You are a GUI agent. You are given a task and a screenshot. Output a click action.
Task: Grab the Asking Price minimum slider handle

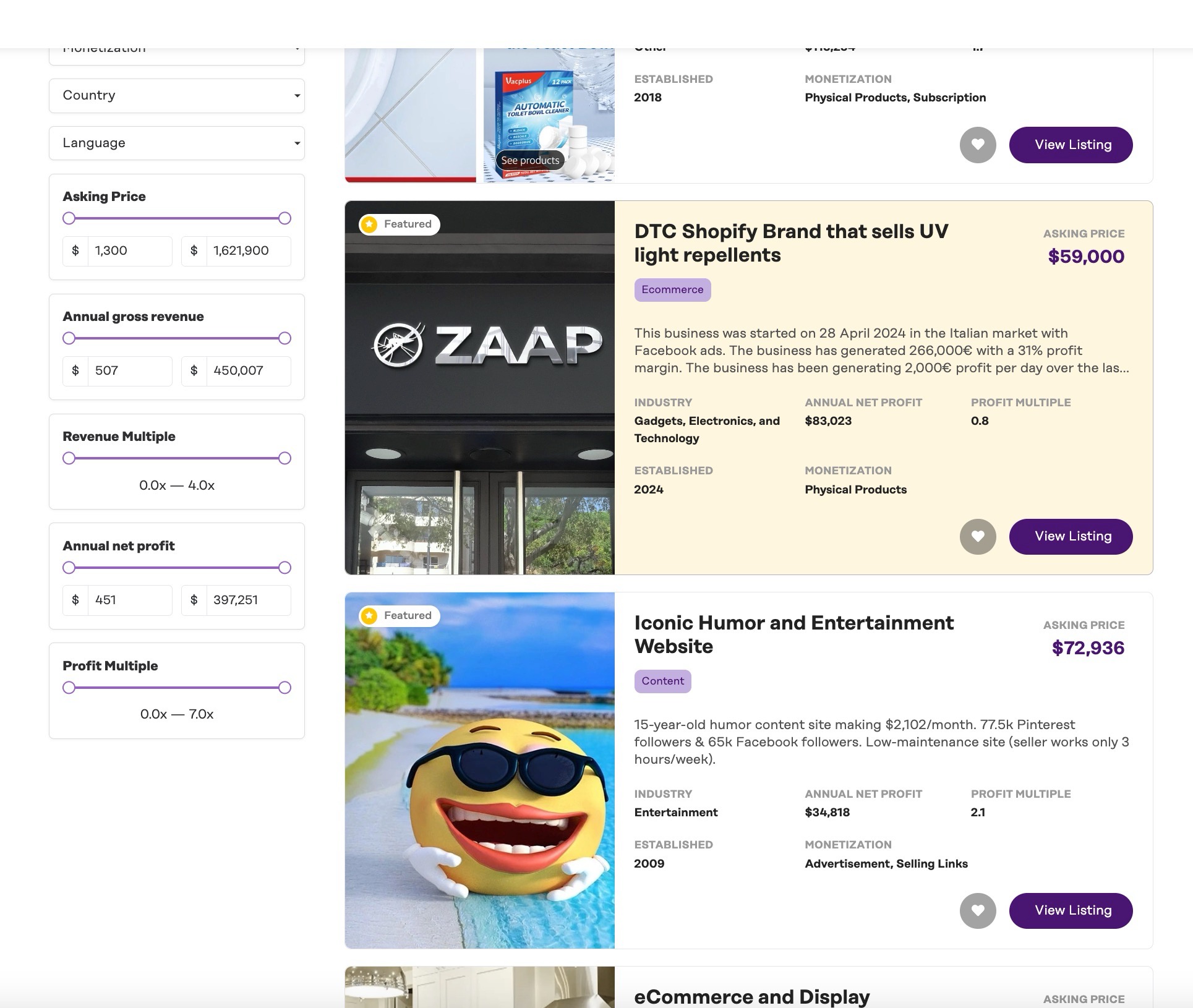(69, 218)
